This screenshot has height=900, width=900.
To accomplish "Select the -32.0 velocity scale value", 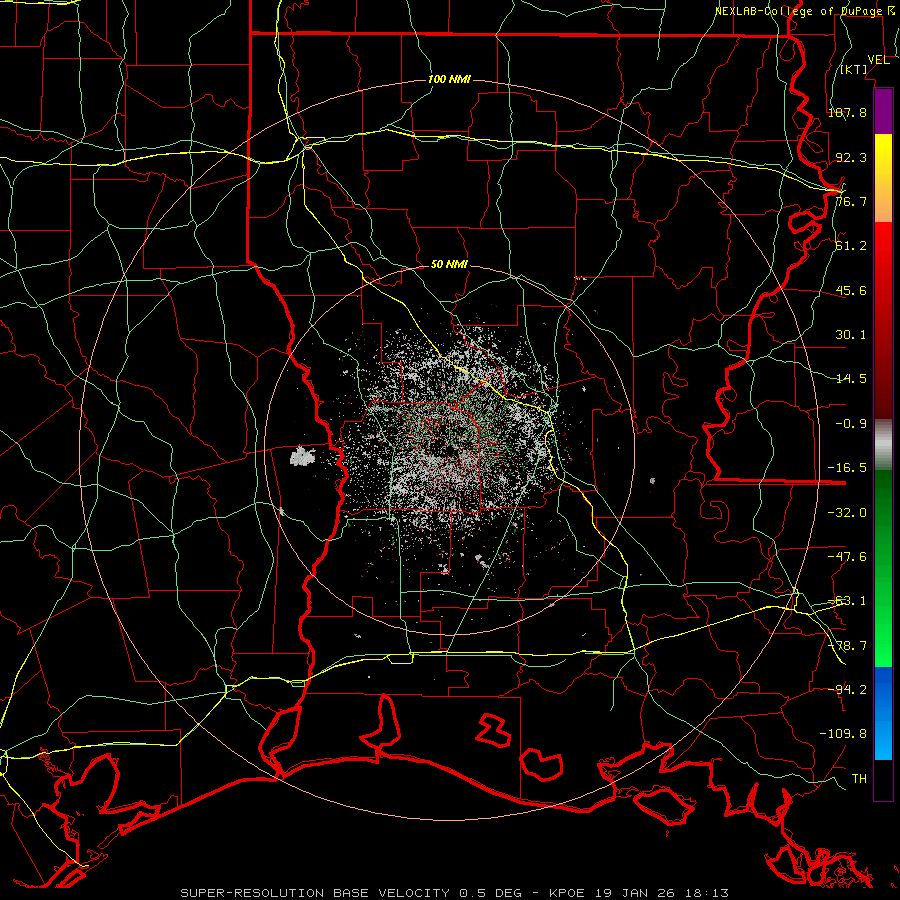I will click(x=847, y=513).
